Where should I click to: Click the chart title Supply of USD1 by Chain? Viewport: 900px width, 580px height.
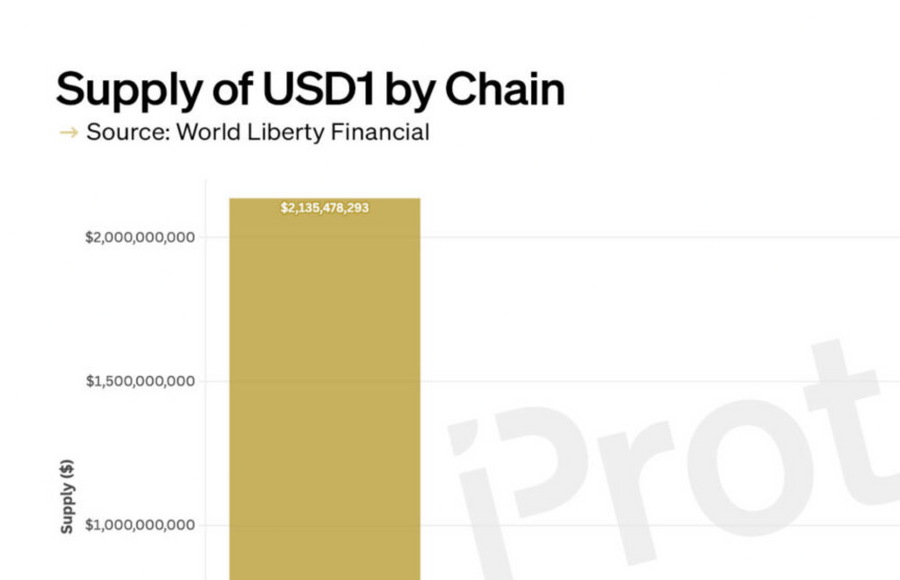(310, 89)
